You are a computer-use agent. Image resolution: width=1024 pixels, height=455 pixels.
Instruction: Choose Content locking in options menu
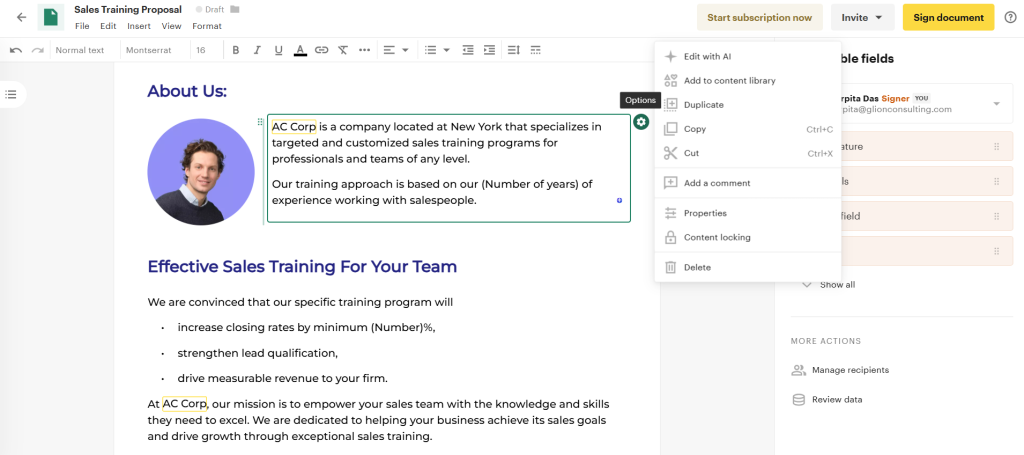coord(716,237)
